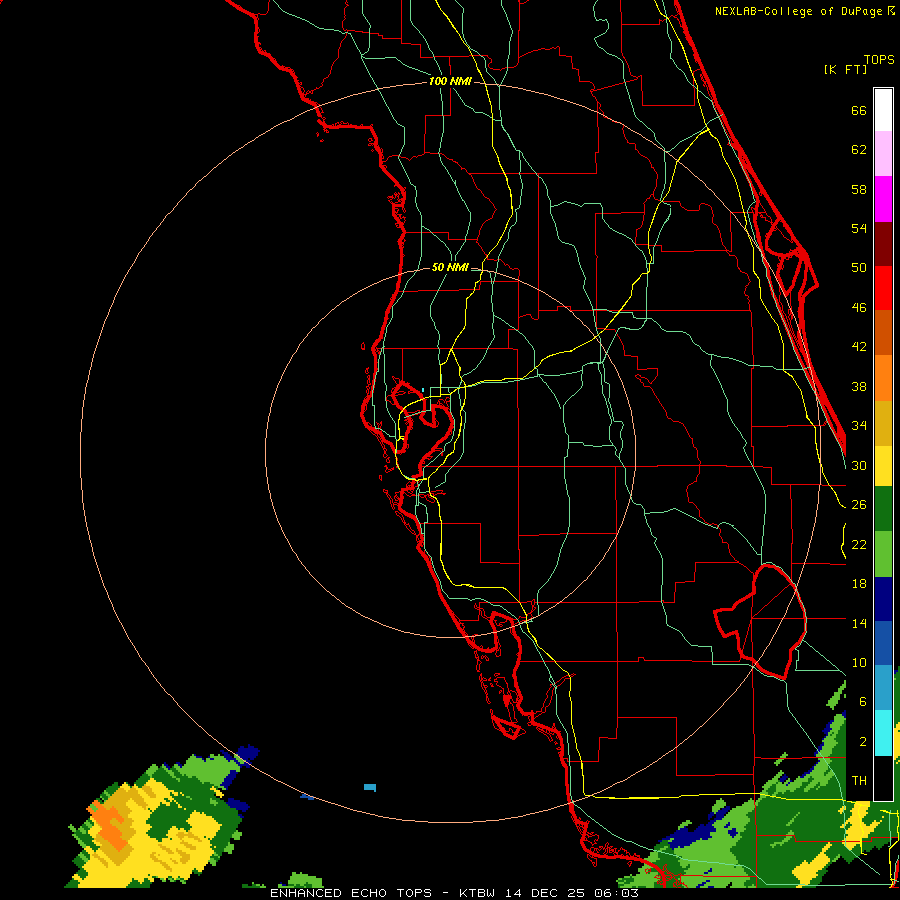Click the "KTBW" station ID in footer
Image resolution: width=900 pixels, height=900 pixels.
tap(476, 893)
